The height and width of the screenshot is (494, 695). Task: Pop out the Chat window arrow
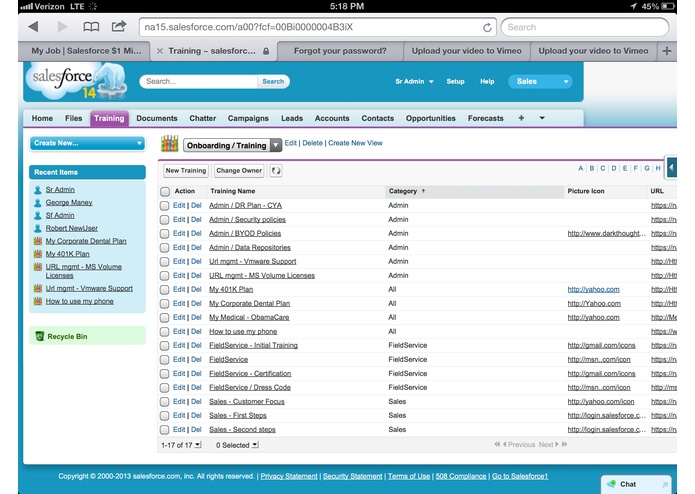(x=664, y=485)
